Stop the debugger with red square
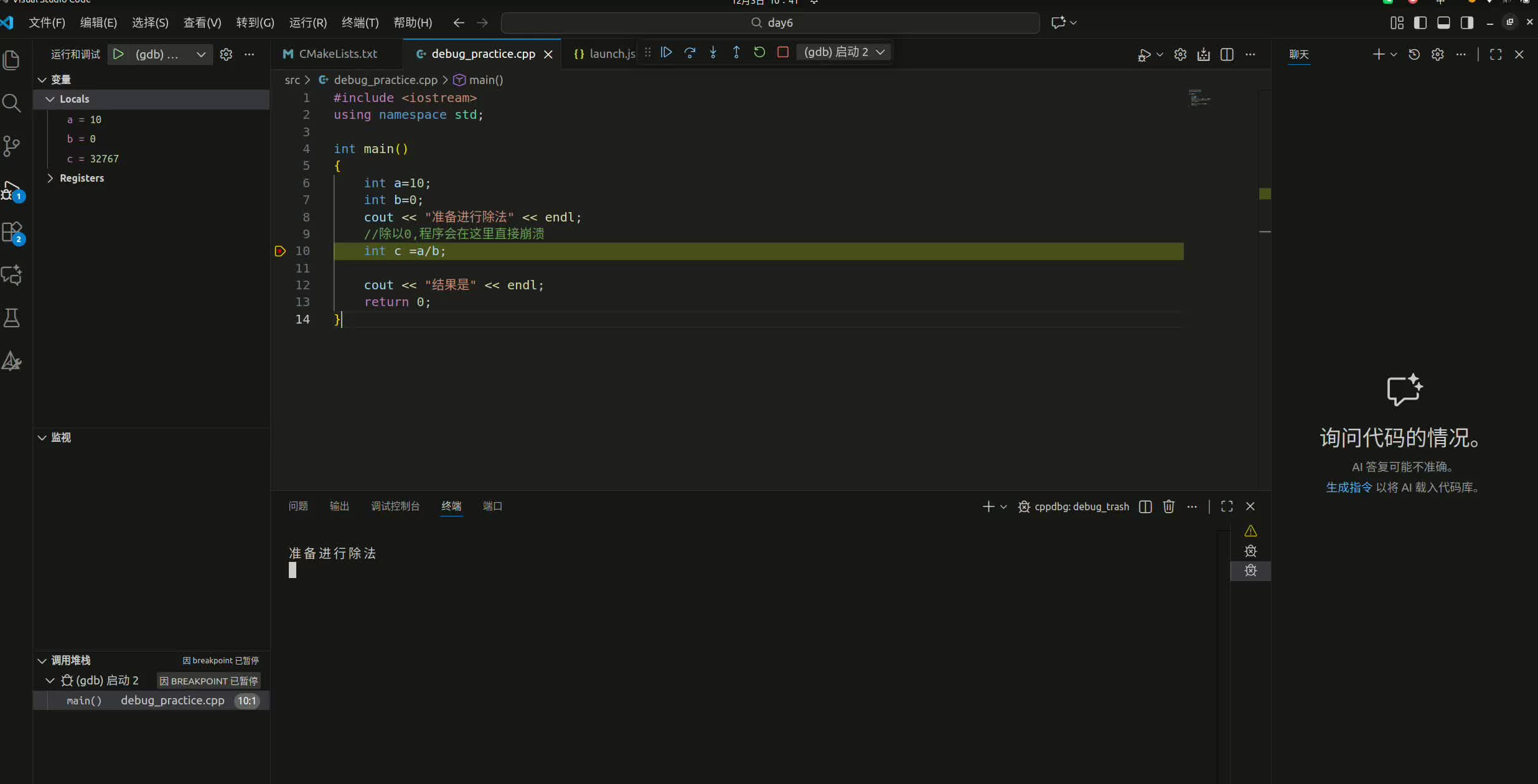Viewport: 1538px width, 784px height. (x=783, y=52)
